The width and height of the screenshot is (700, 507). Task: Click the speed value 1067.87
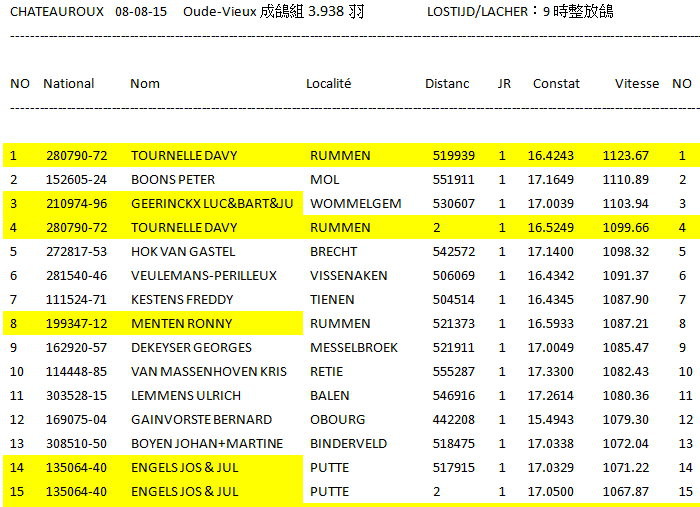tap(625, 492)
